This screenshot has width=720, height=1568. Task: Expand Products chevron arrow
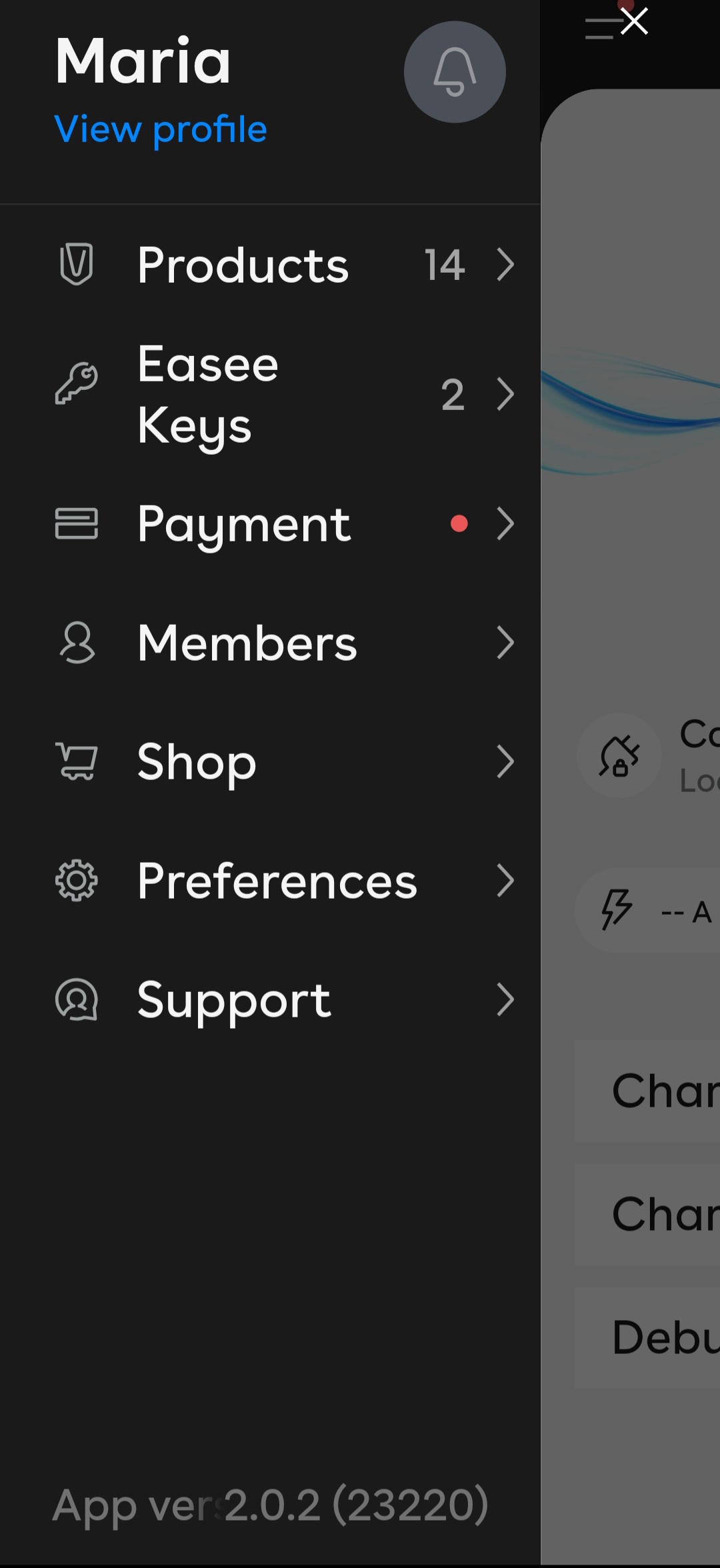tap(505, 265)
